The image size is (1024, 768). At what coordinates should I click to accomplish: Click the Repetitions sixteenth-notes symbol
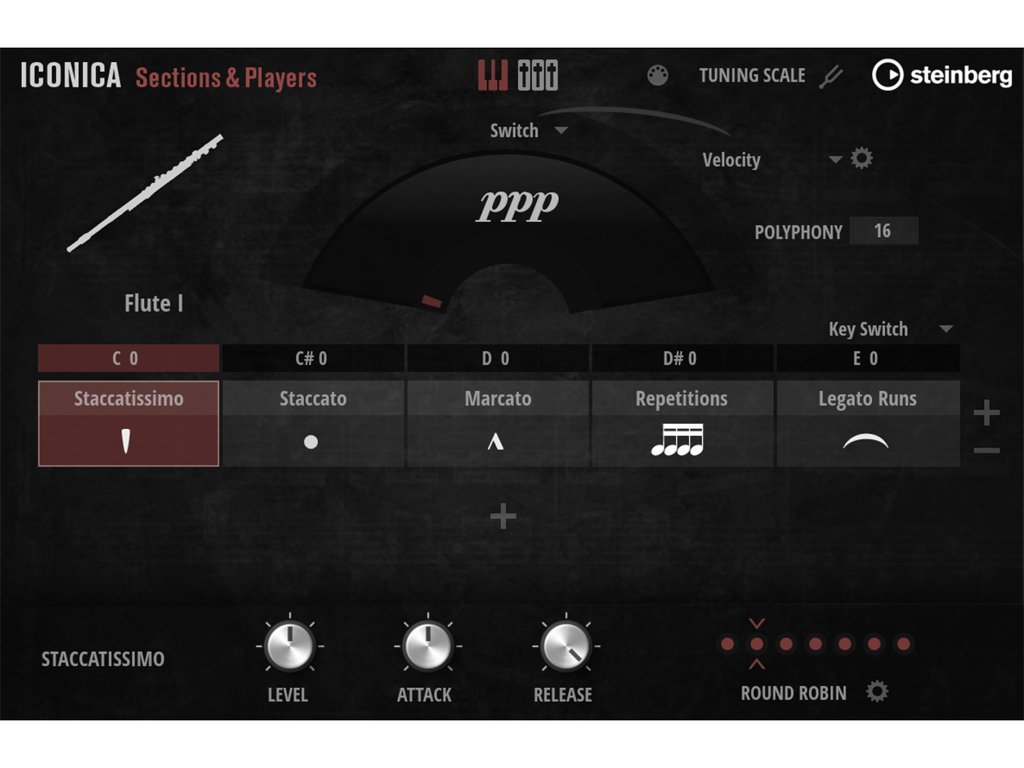678,440
